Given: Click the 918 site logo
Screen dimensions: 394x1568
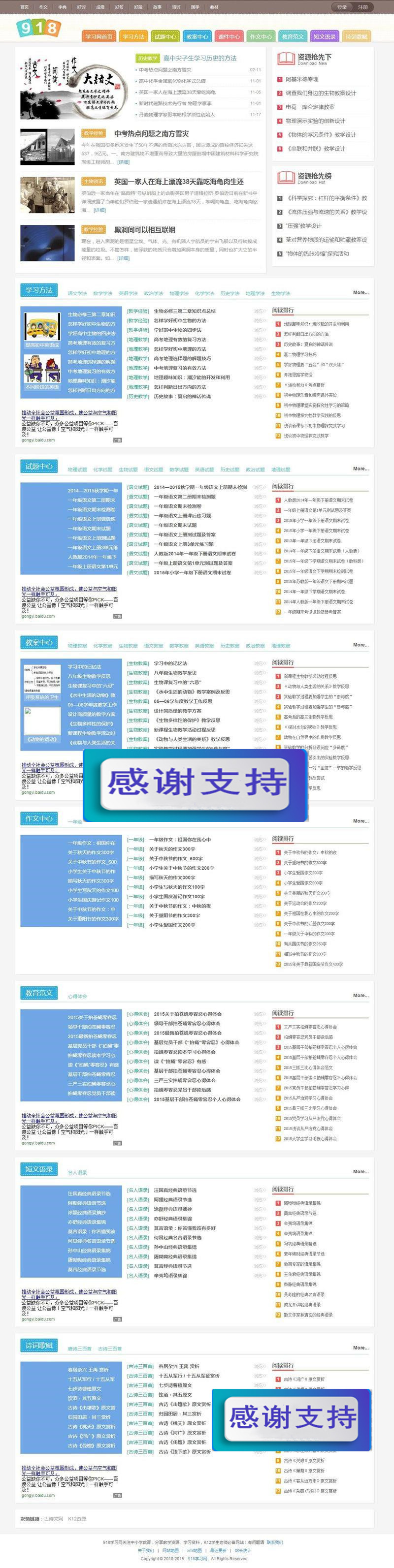Looking at the screenshot, I should click(39, 28).
